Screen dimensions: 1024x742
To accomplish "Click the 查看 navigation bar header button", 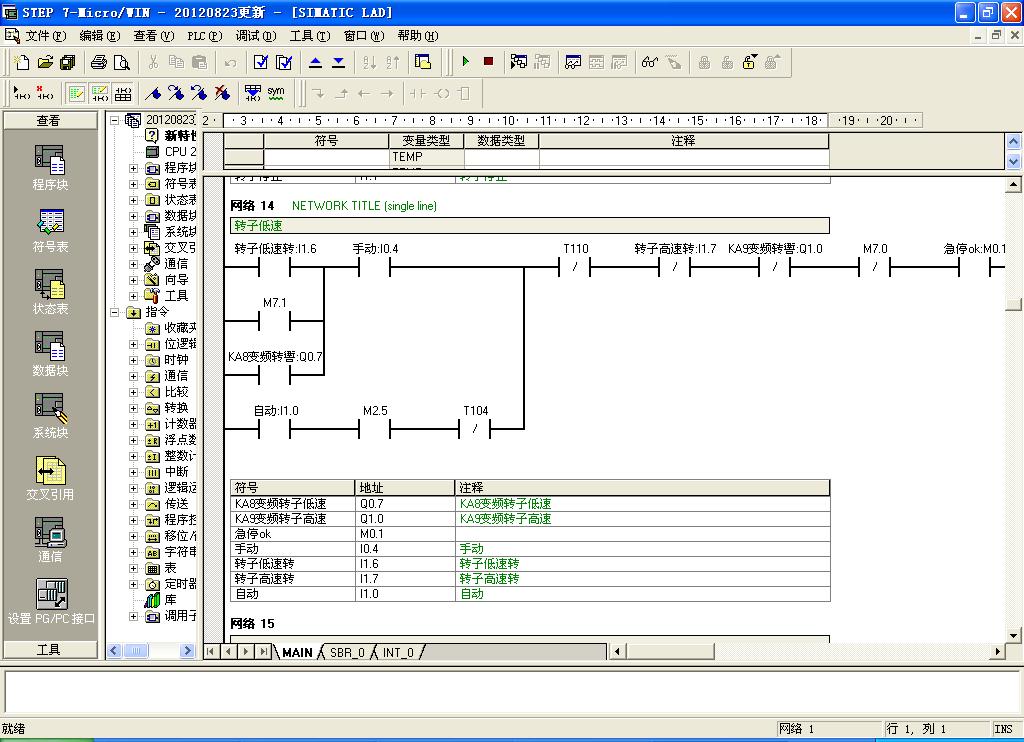I will click(x=50, y=120).
